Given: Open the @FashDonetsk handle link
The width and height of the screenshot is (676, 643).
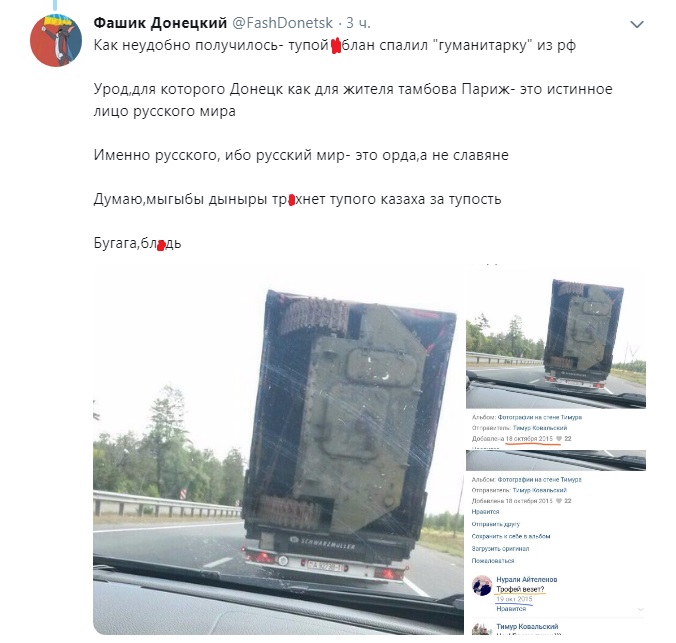Looking at the screenshot, I should tap(282, 23).
